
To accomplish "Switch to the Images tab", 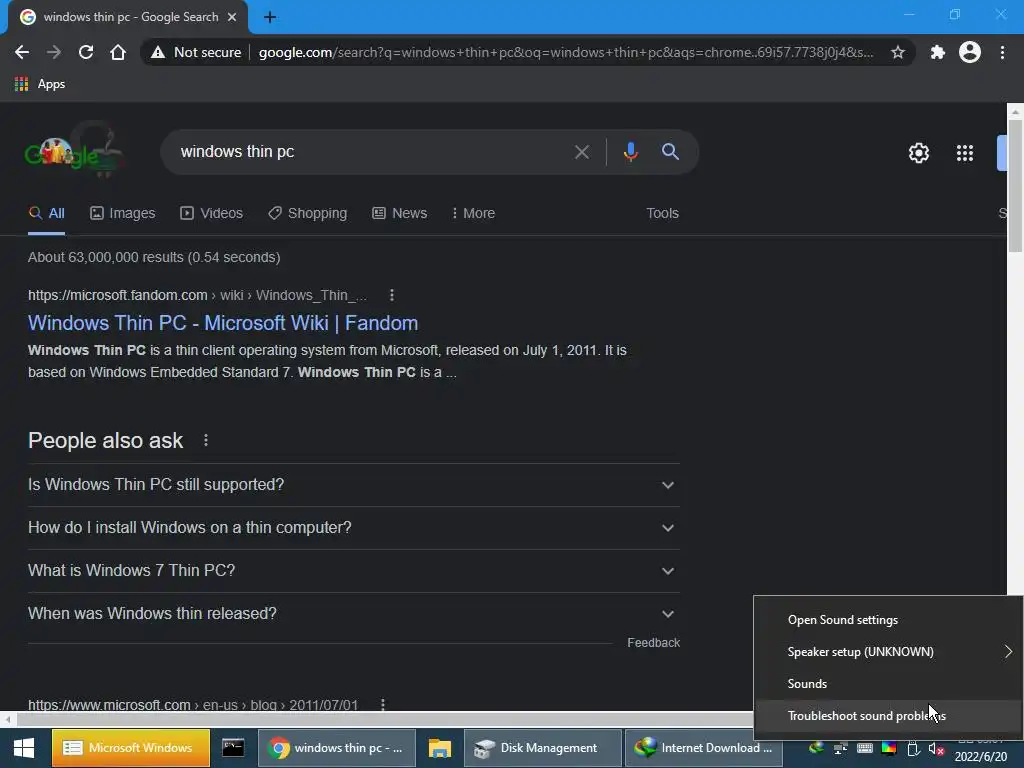I will [x=123, y=214].
